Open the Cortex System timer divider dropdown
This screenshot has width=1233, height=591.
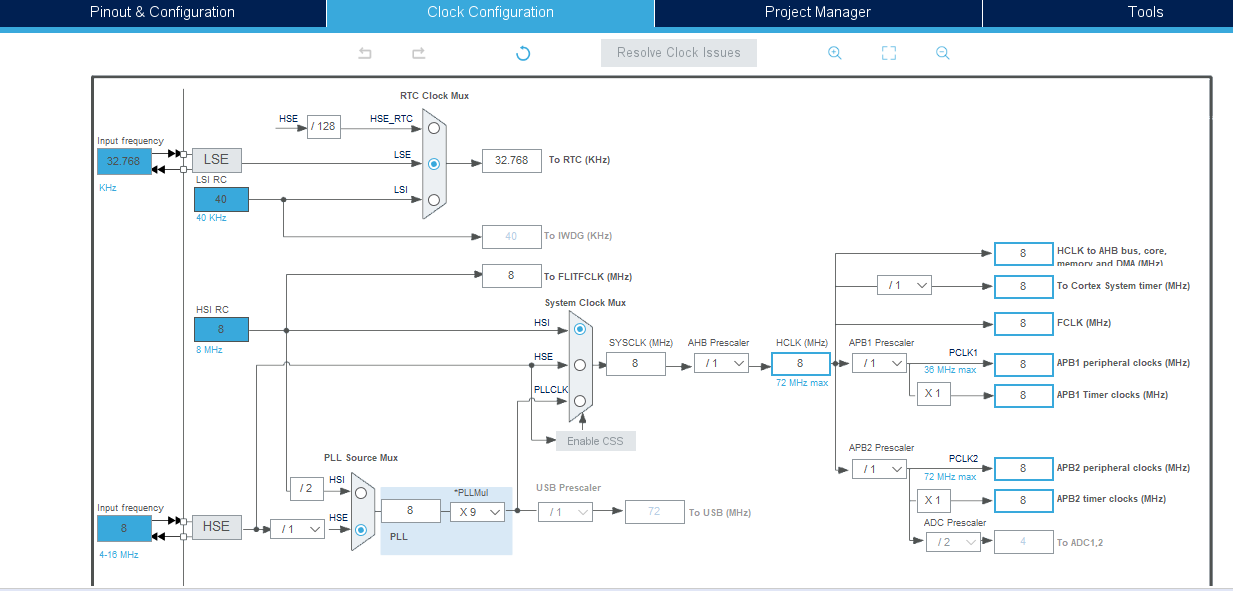[x=905, y=285]
